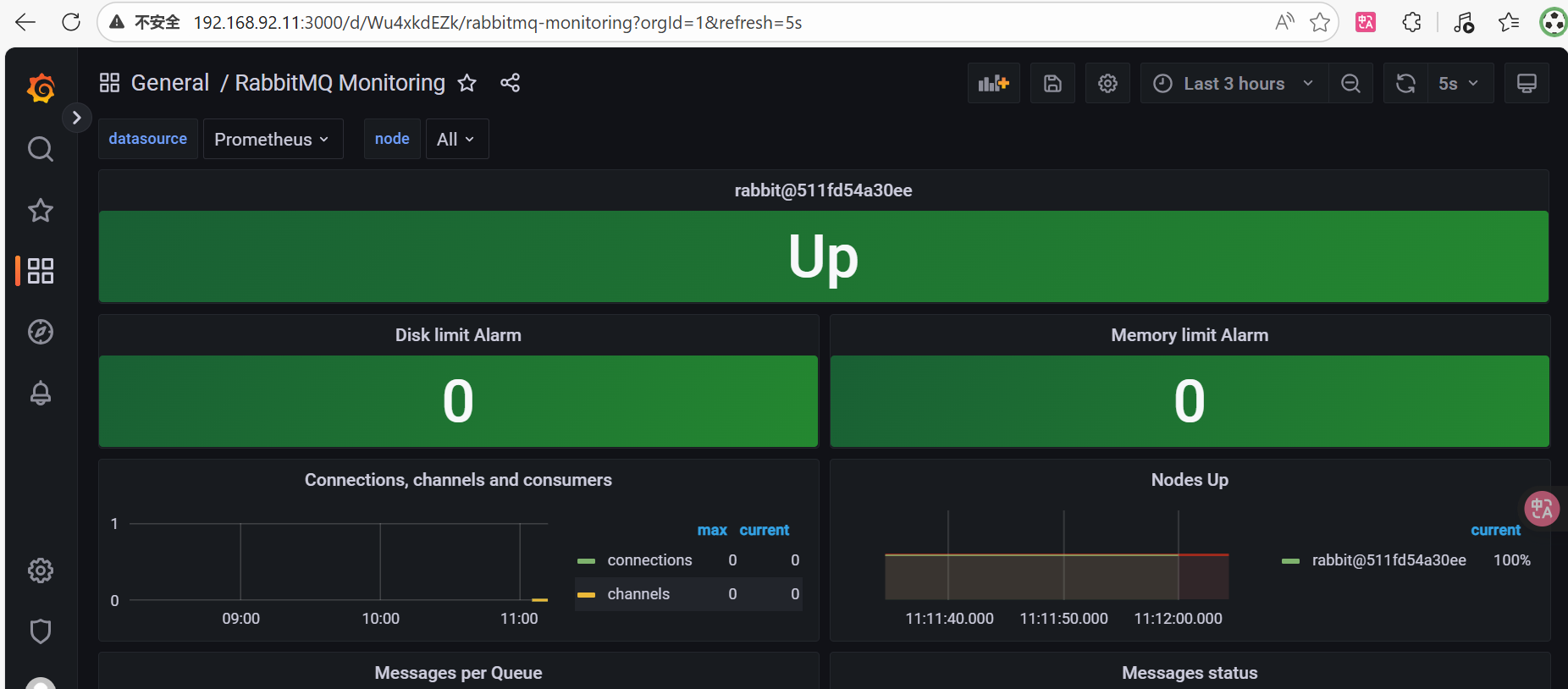Sort connections legend by current column

(x=765, y=530)
